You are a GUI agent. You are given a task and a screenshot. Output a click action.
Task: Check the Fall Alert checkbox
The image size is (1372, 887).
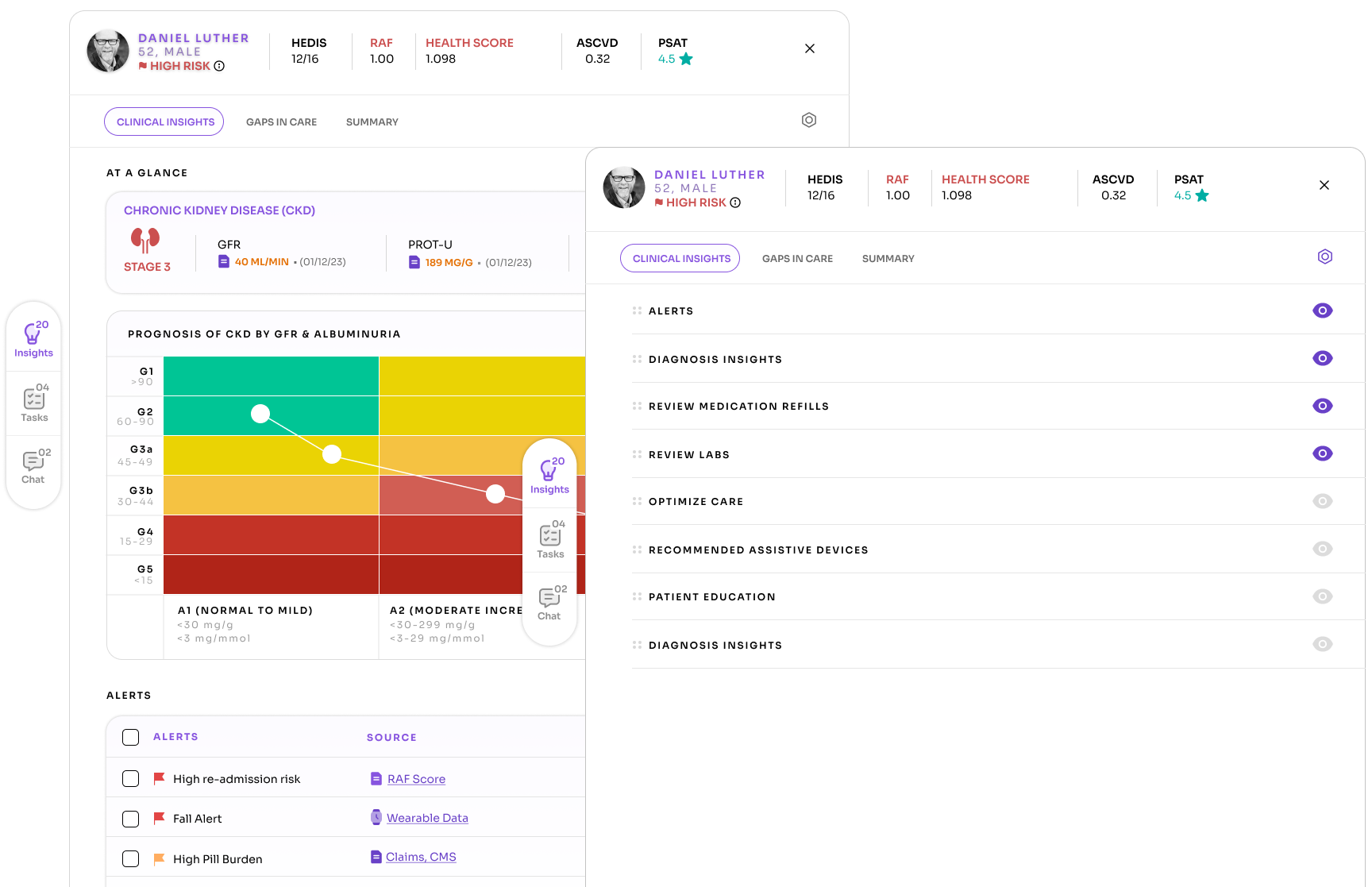[131, 818]
